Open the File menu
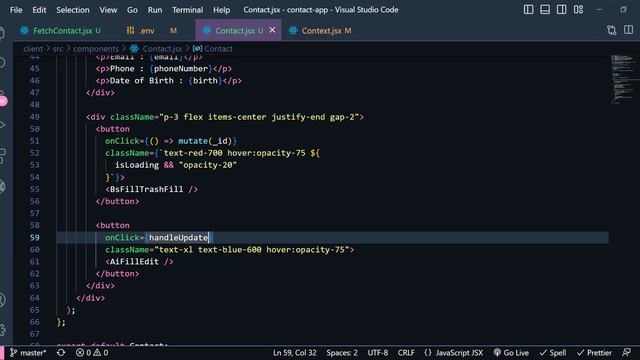Image resolution: width=640 pixels, height=360 pixels. pos(16,10)
